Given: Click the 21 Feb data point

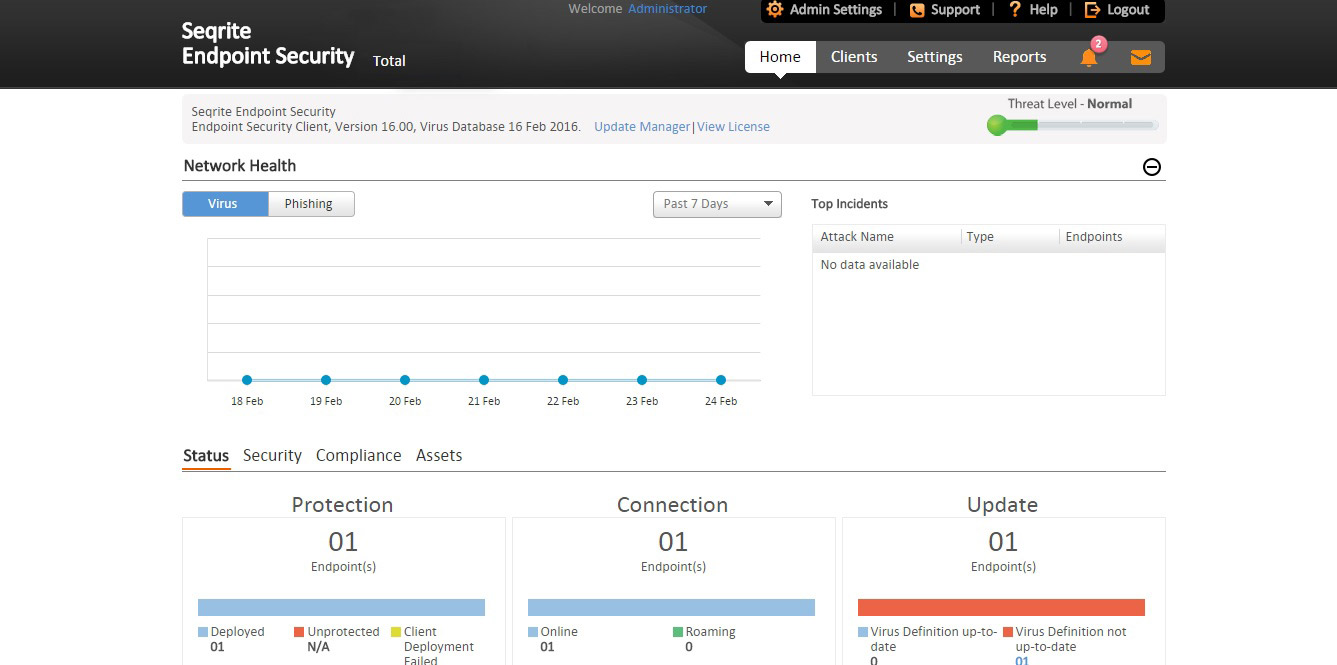Looking at the screenshot, I should click(x=484, y=380).
